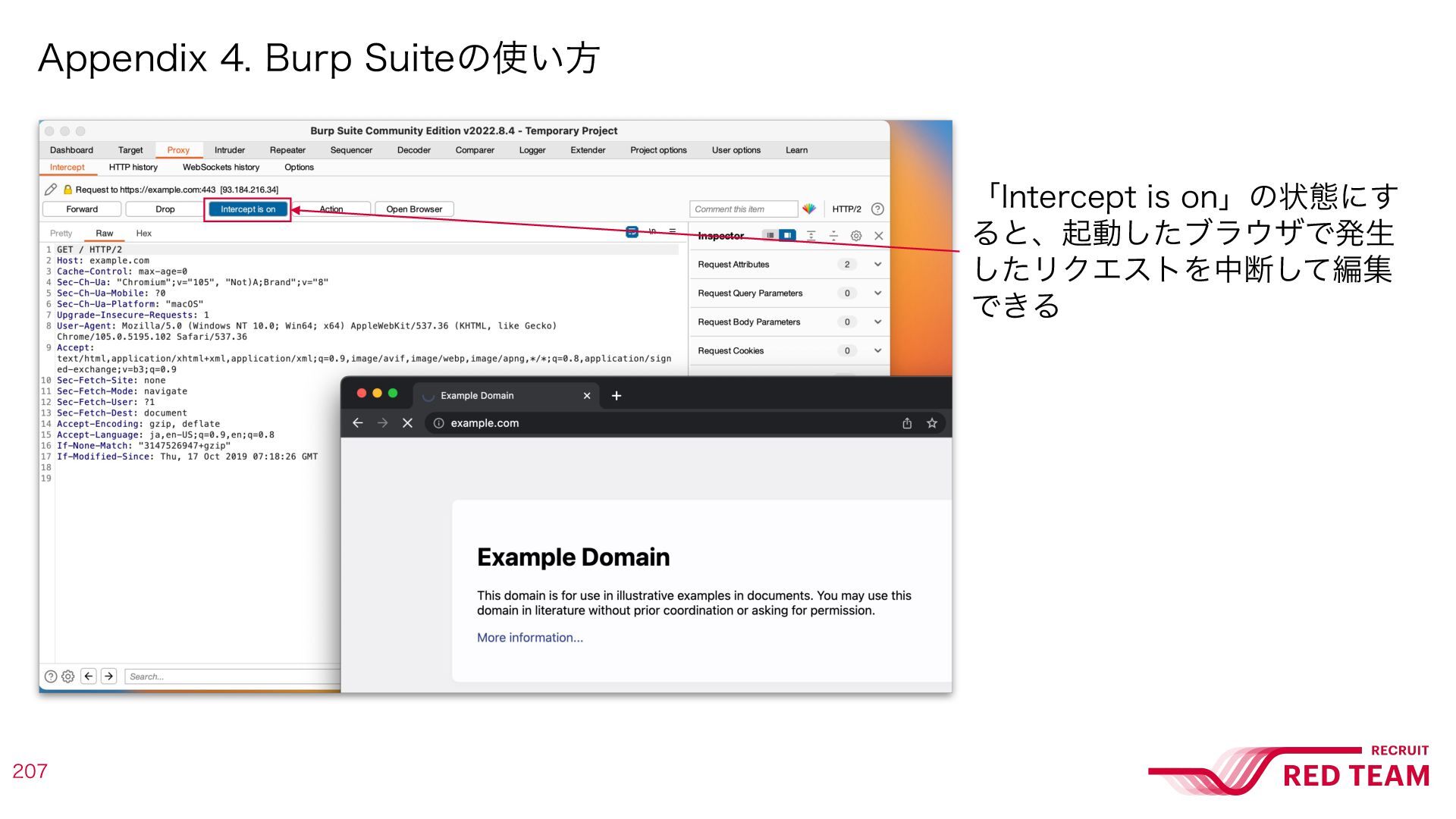This screenshot has width=1456, height=819.
Task: Follow the More information... link
Action: 530,638
